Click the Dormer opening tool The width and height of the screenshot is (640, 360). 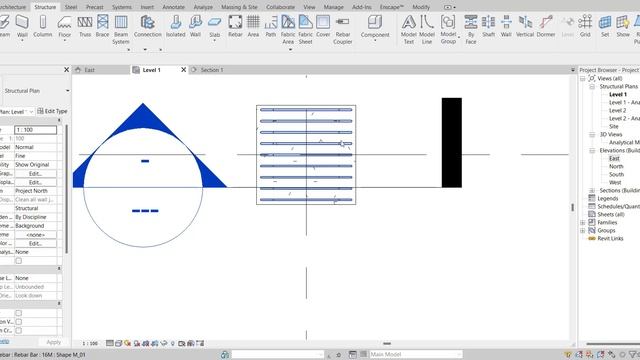546,27
